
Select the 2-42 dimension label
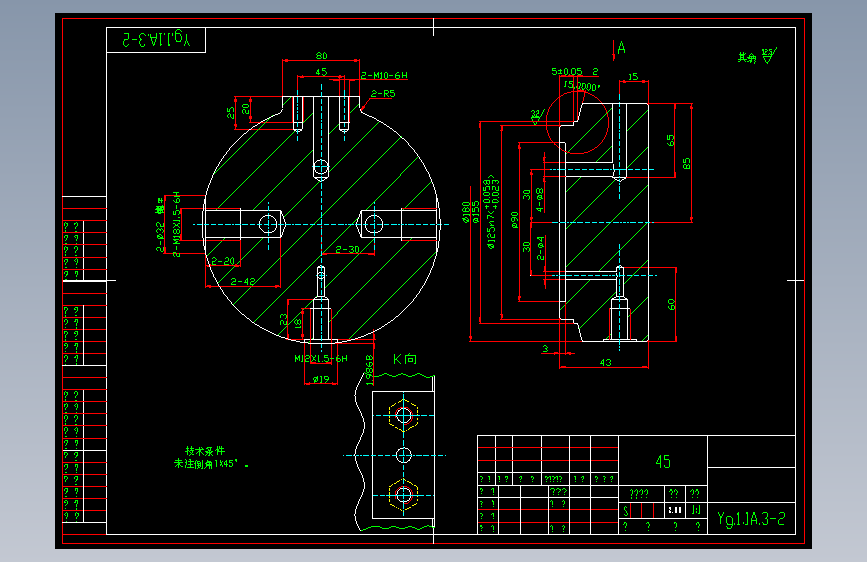[x=243, y=281]
